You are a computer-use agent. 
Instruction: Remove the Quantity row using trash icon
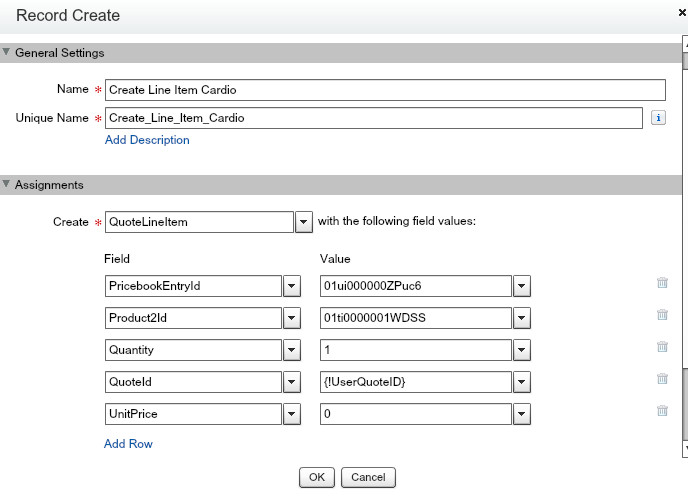coord(662,347)
